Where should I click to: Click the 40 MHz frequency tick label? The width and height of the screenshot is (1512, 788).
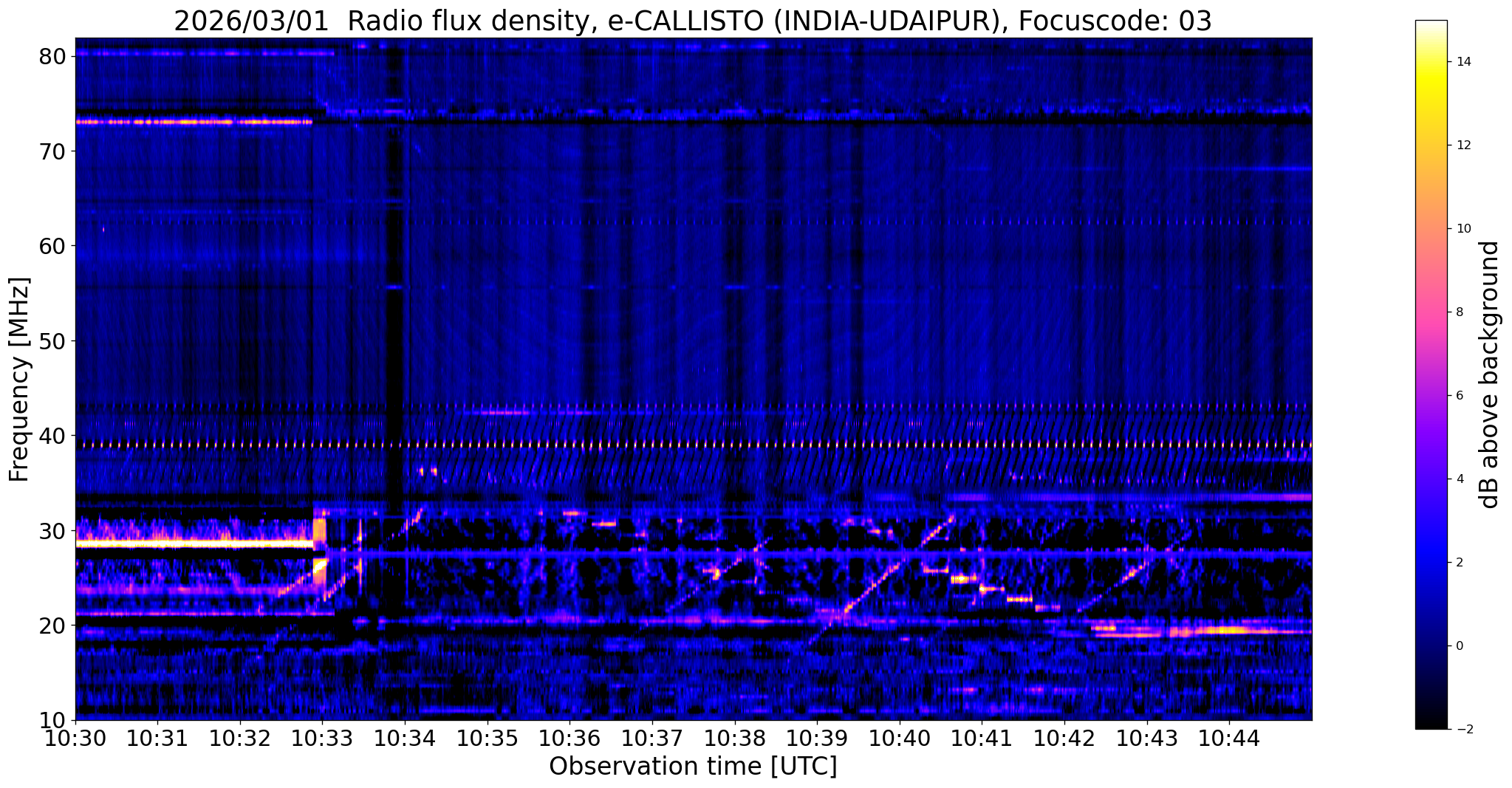pos(51,436)
